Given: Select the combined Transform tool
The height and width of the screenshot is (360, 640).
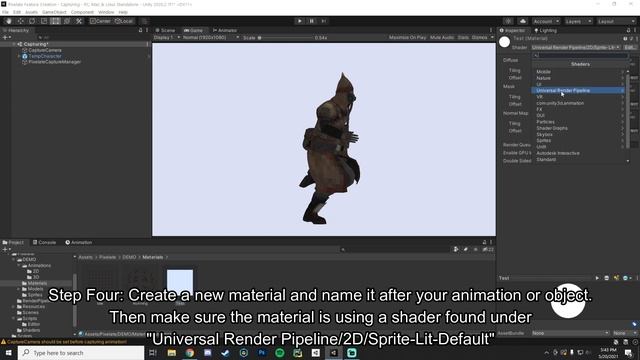Looking at the screenshot, I should tap(67, 21).
